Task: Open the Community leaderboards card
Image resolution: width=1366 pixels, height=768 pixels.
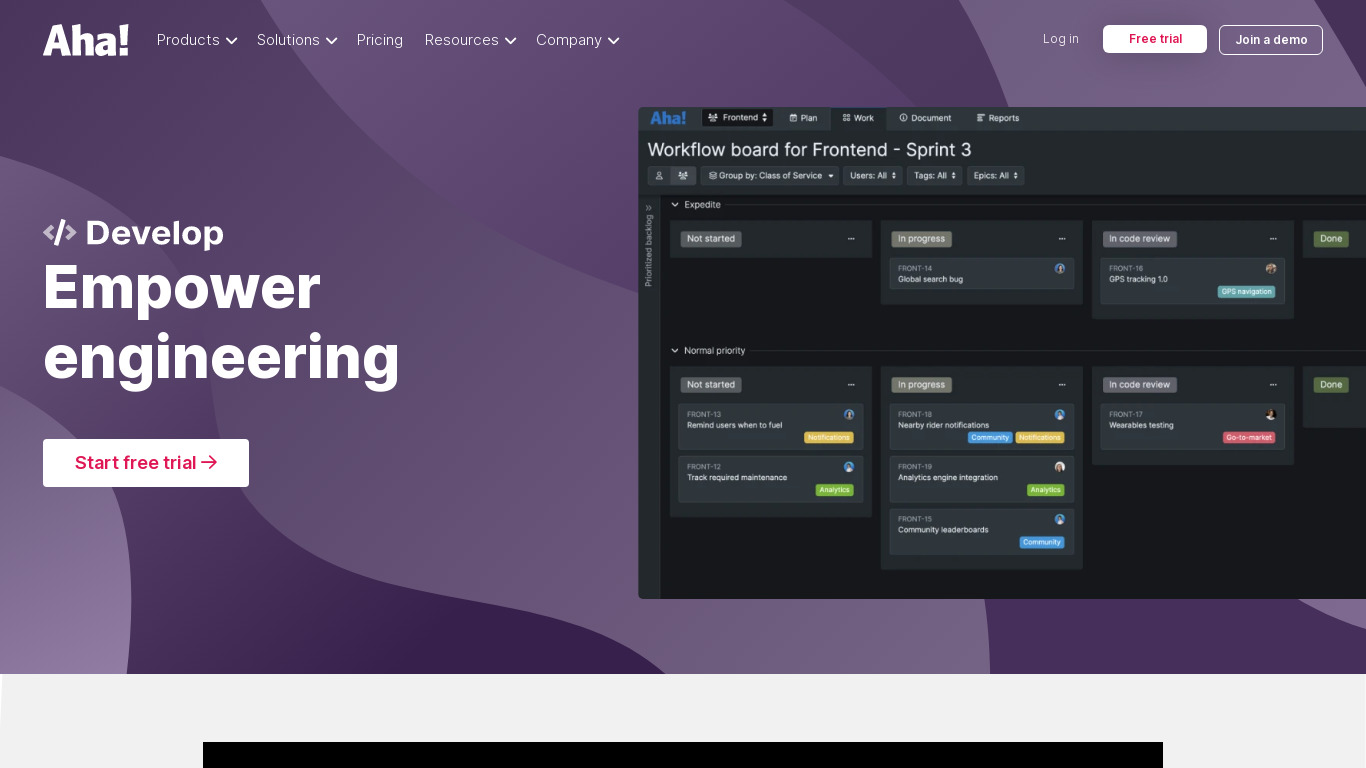Action: click(x=982, y=532)
